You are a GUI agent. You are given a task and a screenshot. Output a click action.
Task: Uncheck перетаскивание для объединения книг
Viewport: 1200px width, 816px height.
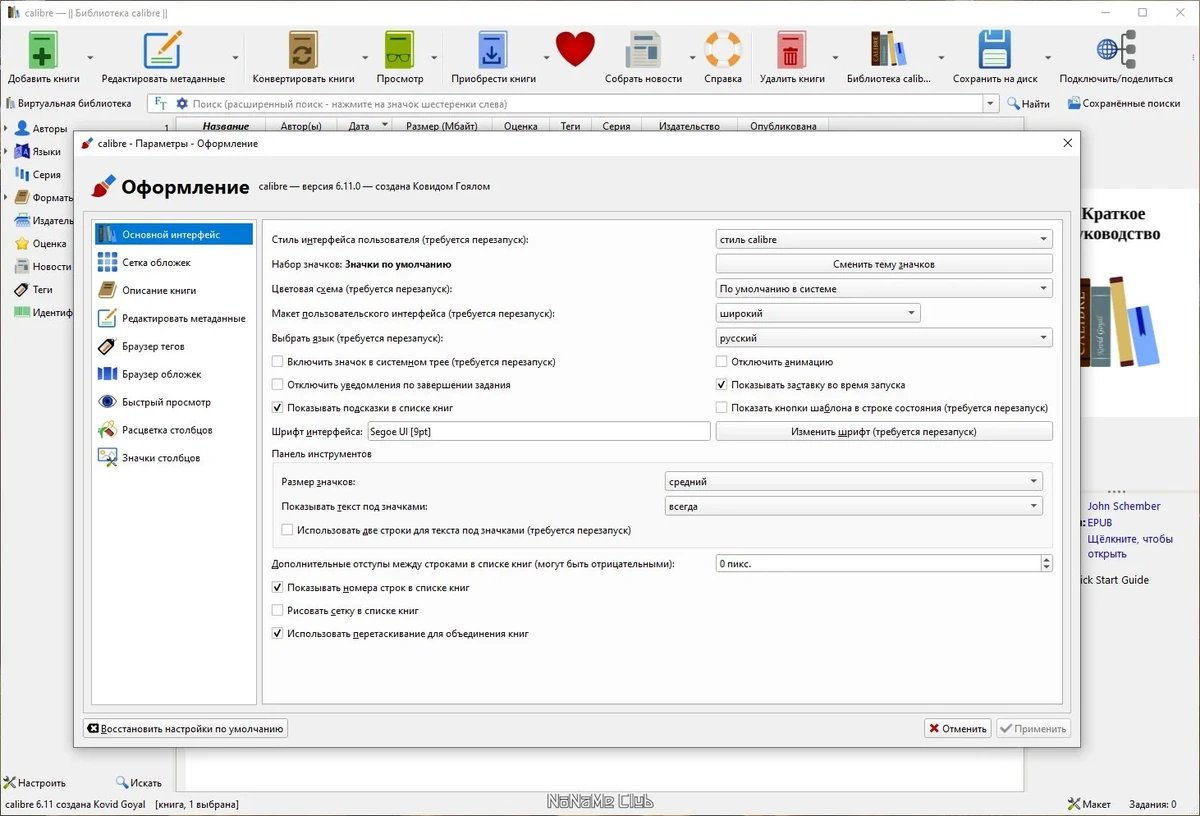(278, 634)
